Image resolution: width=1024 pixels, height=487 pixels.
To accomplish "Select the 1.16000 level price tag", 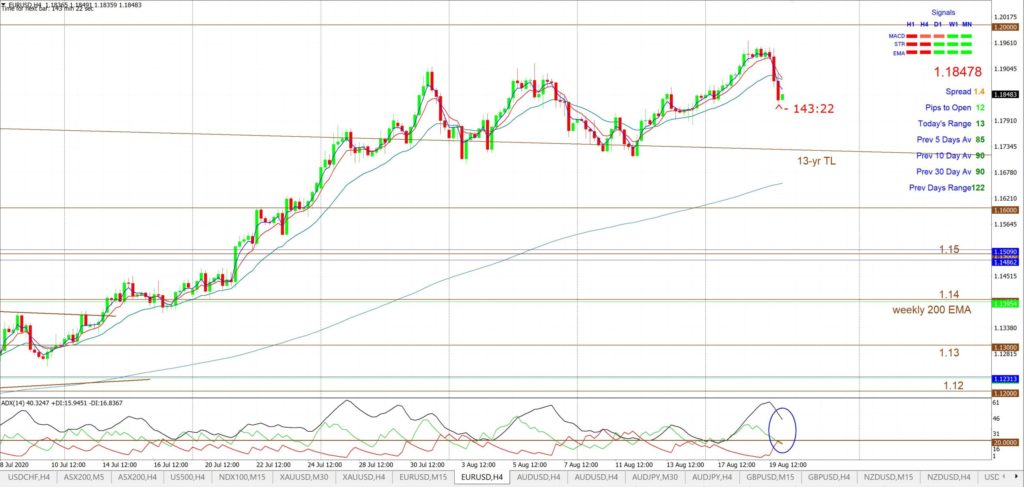I will click(1006, 210).
